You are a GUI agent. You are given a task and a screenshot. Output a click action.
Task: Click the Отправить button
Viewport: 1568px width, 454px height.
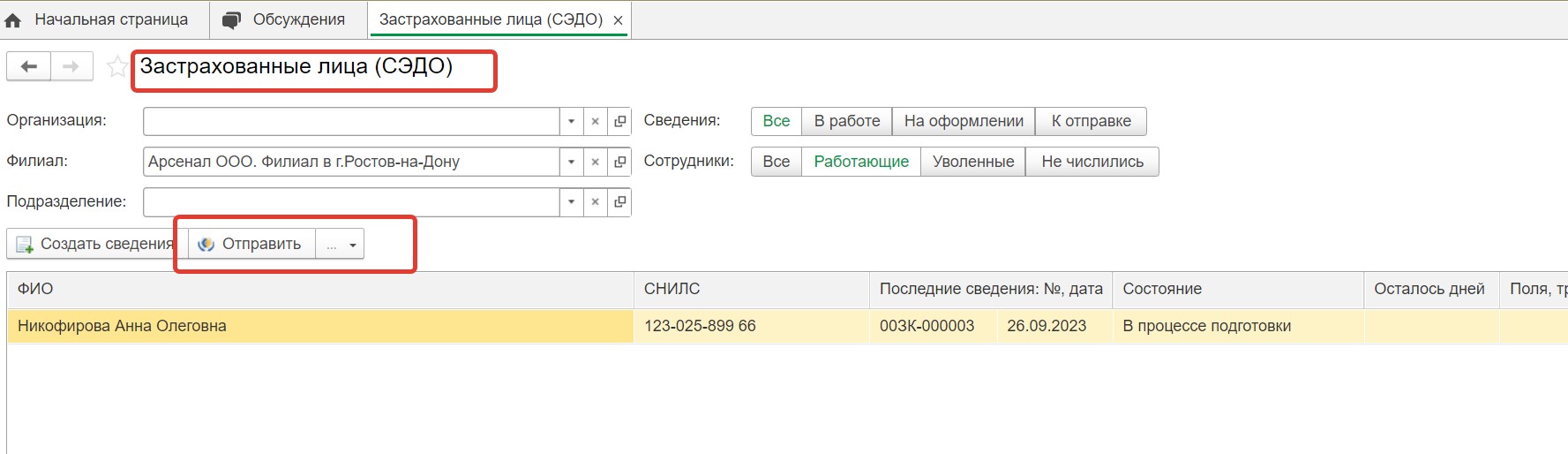click(x=251, y=245)
